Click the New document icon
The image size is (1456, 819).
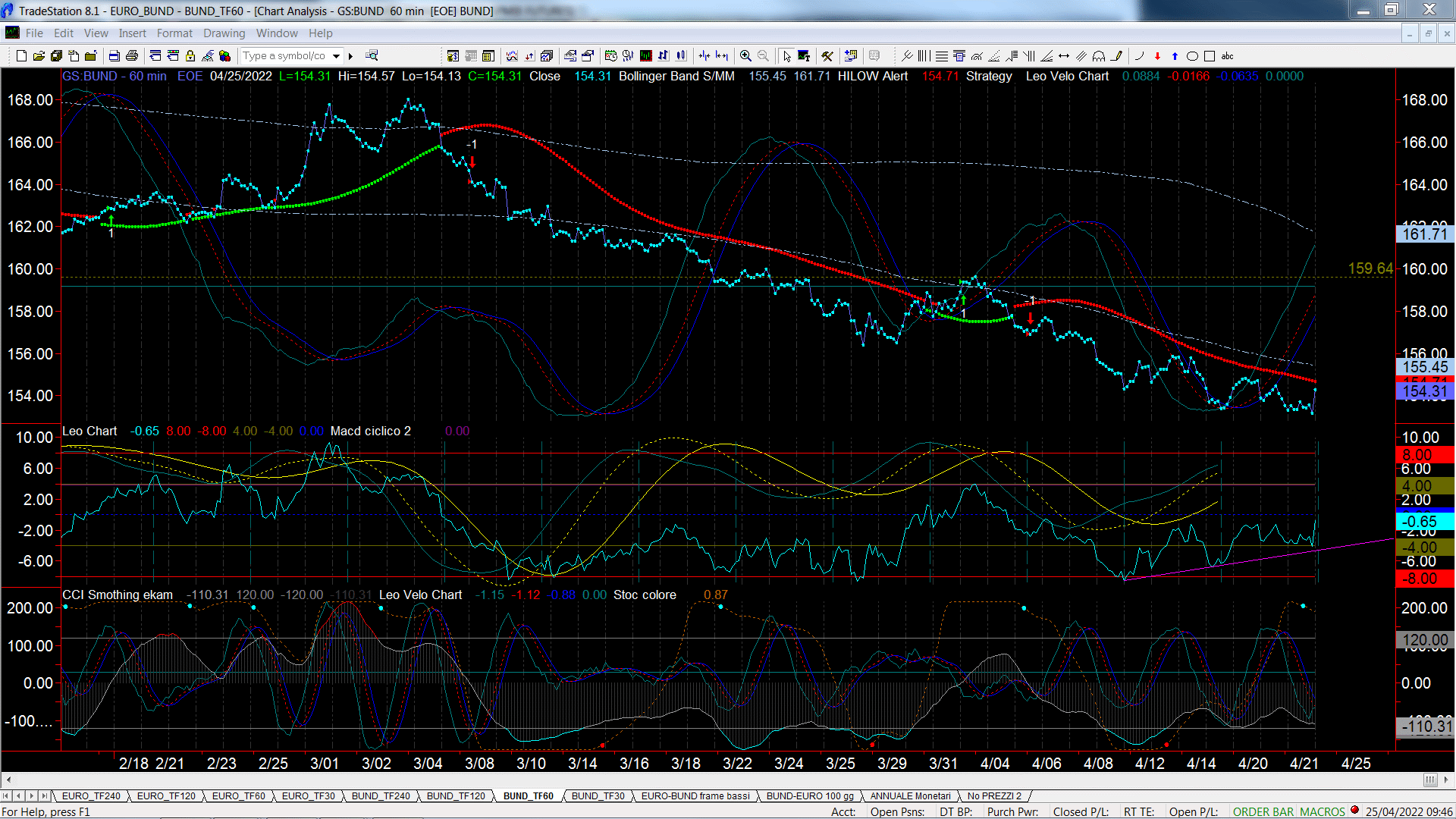[21, 56]
